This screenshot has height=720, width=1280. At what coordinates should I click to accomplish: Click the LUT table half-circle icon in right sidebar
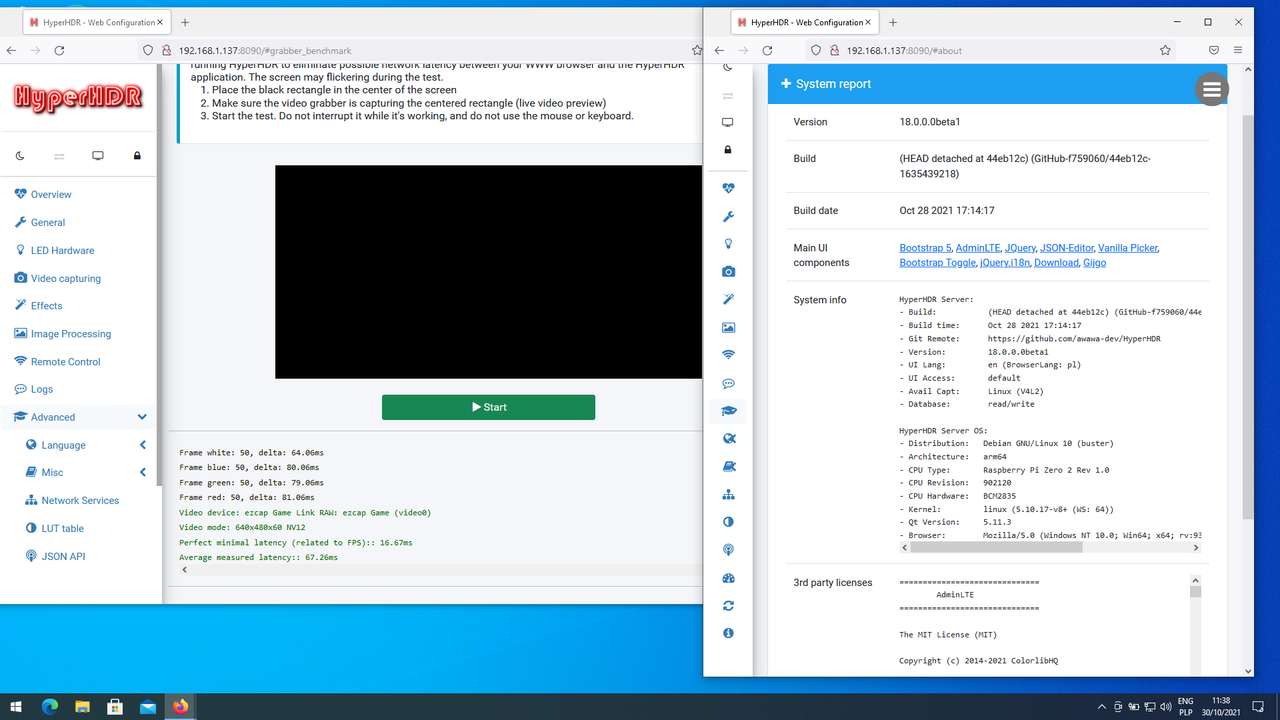coord(728,522)
